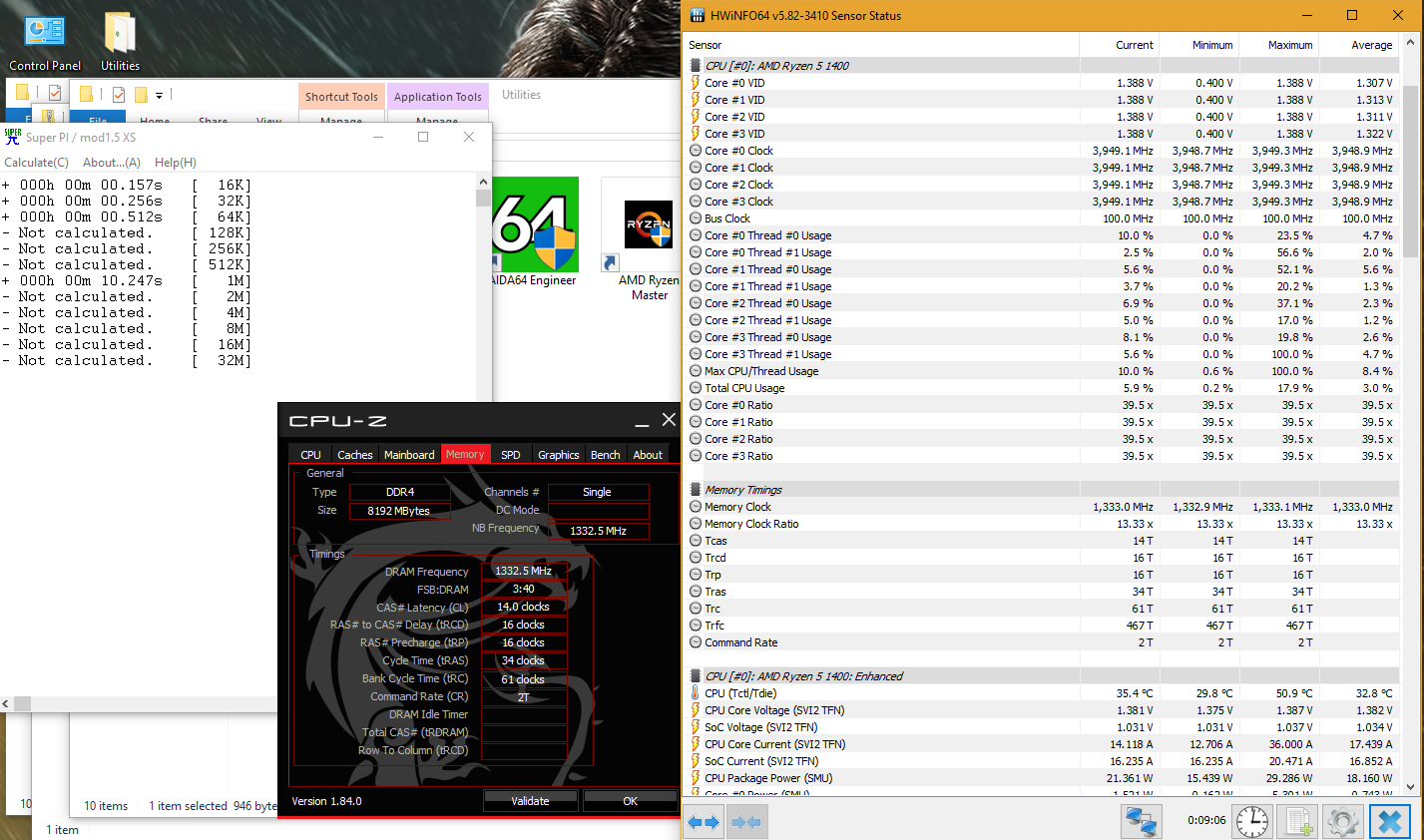Click the Minimum column header in HWiNFO

(1199, 45)
